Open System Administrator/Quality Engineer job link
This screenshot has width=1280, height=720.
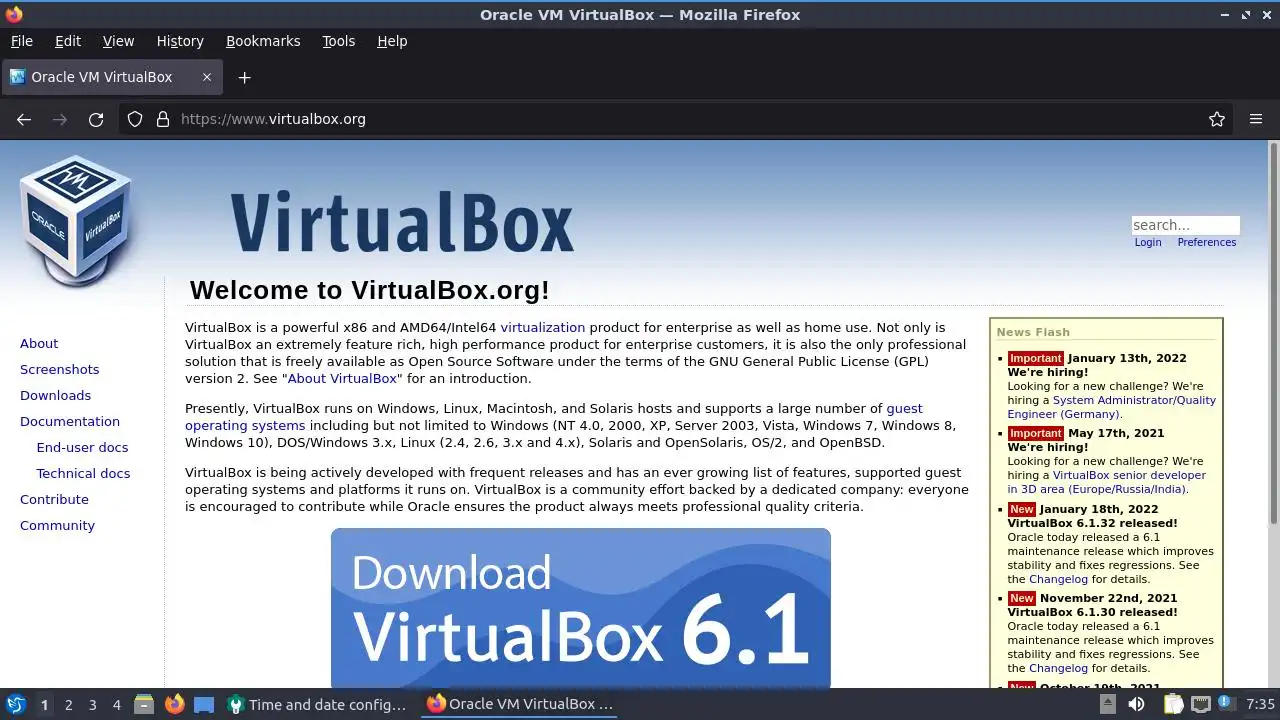[x=1112, y=407]
